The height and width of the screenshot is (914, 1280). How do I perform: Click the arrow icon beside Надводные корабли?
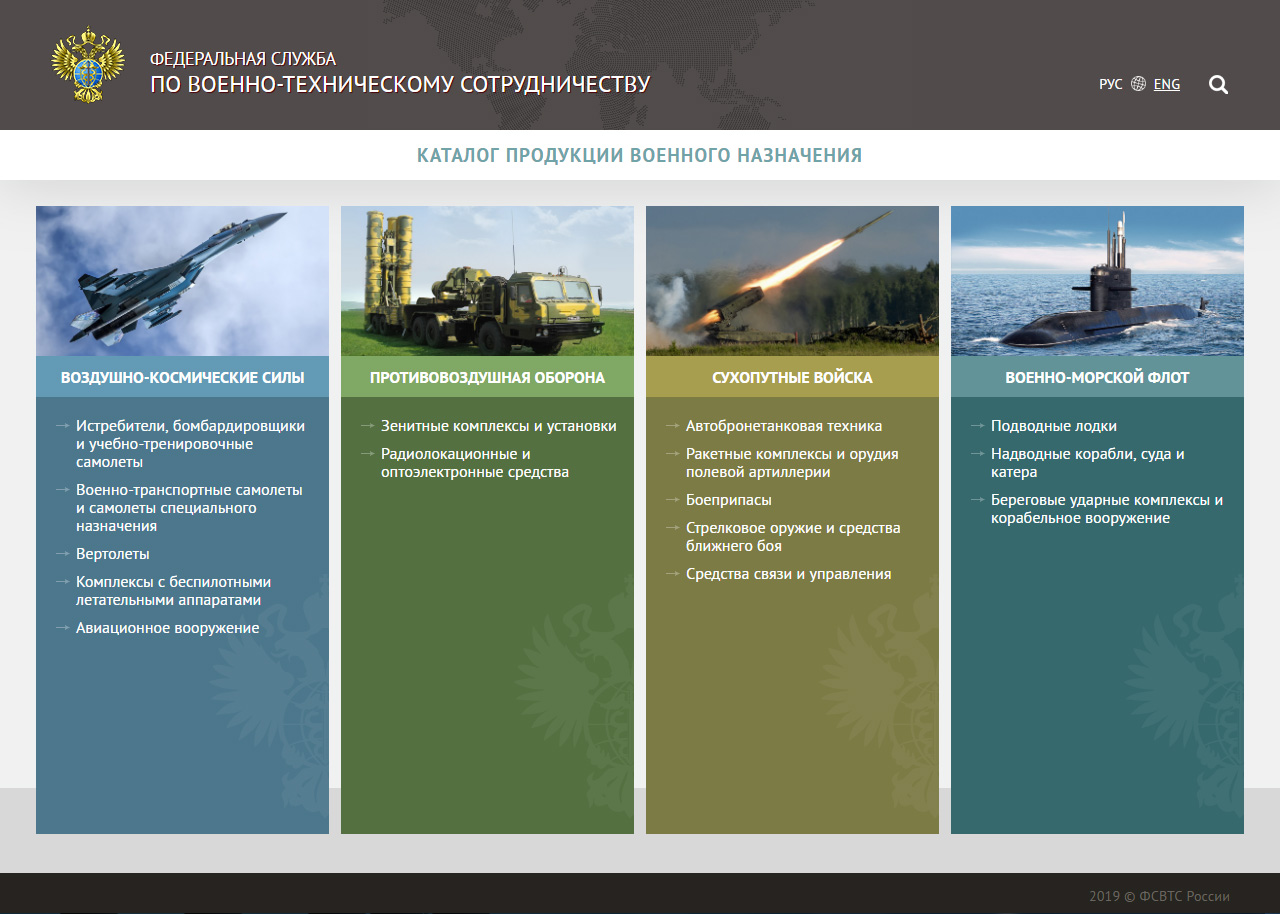[978, 454]
